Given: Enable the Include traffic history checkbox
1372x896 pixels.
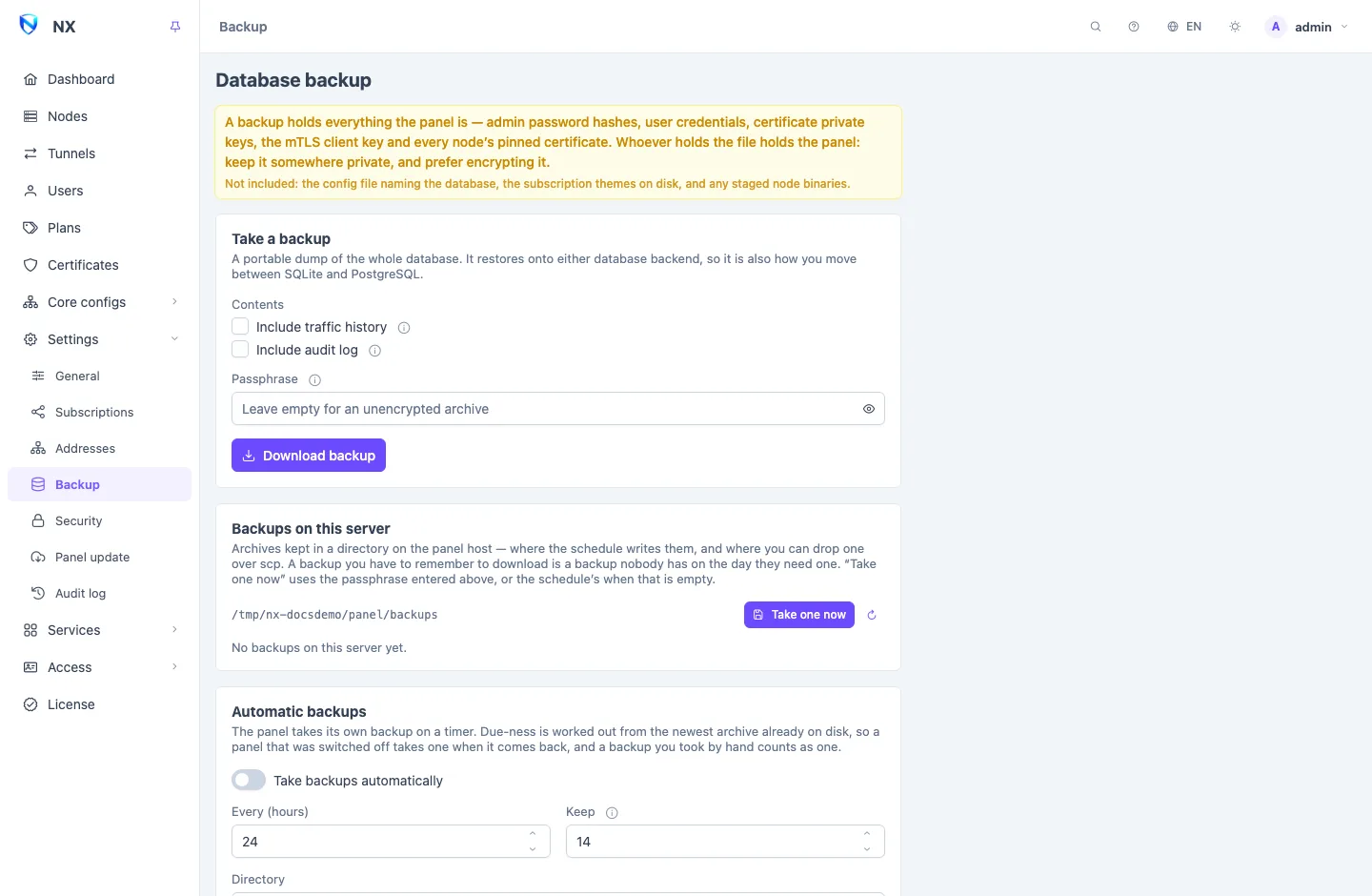Looking at the screenshot, I should pyautogui.click(x=240, y=327).
